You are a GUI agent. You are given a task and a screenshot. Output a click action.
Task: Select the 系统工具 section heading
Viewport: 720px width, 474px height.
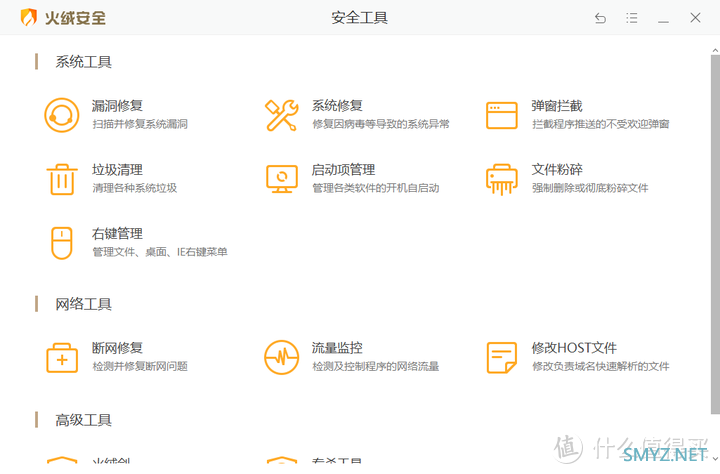tap(83, 62)
